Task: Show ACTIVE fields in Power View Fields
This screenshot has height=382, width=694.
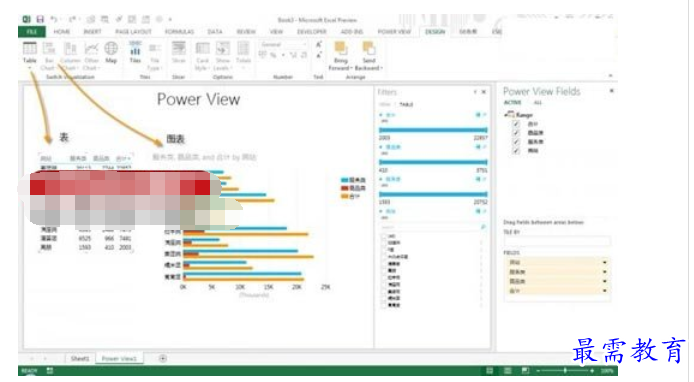Action: pyautogui.click(x=513, y=103)
